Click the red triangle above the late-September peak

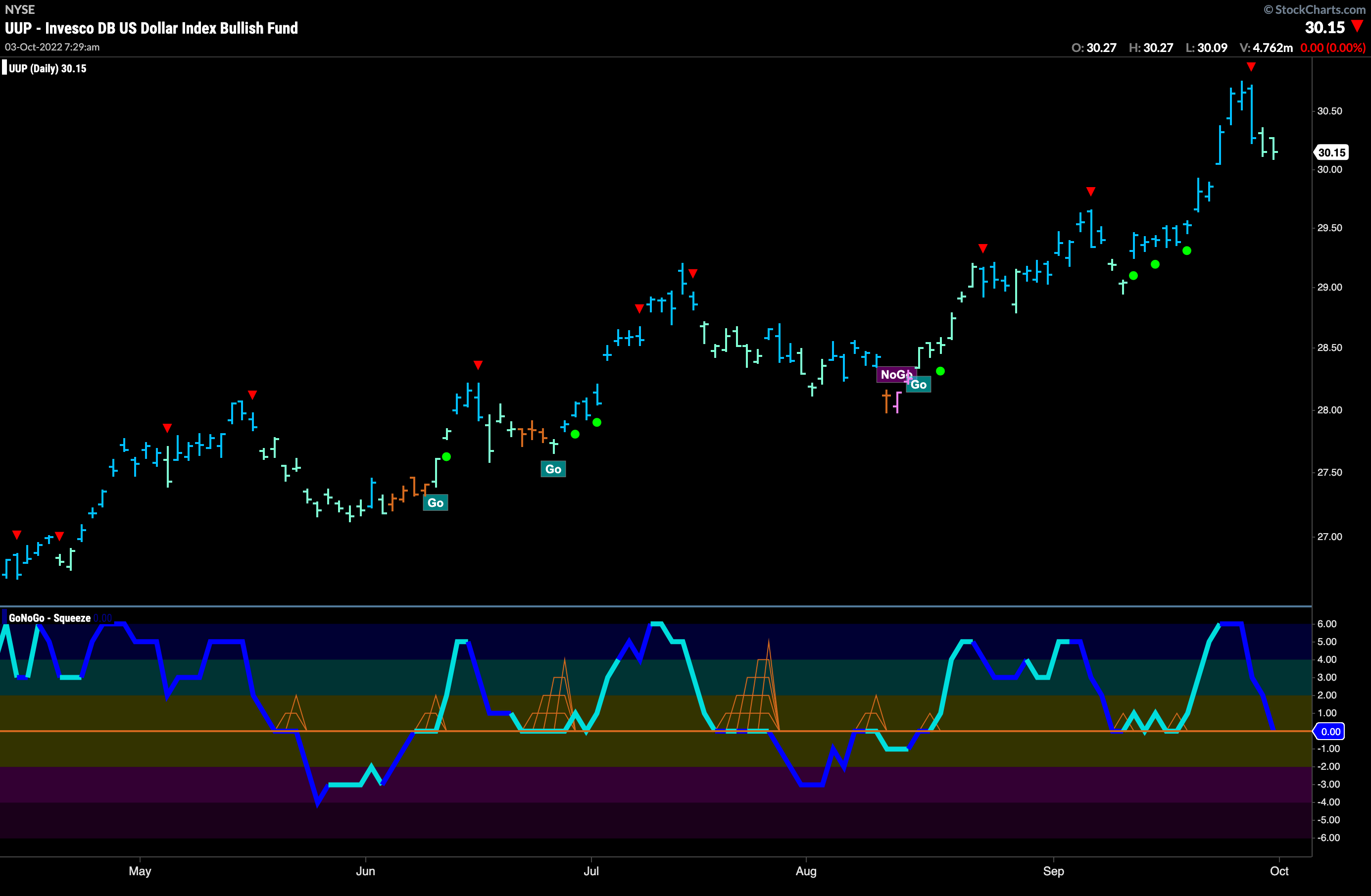click(1251, 67)
